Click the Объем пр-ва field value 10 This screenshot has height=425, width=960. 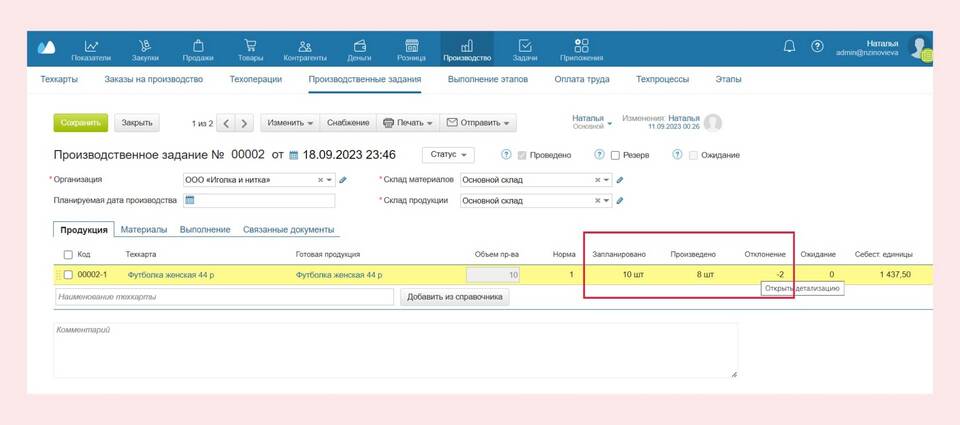(493, 275)
